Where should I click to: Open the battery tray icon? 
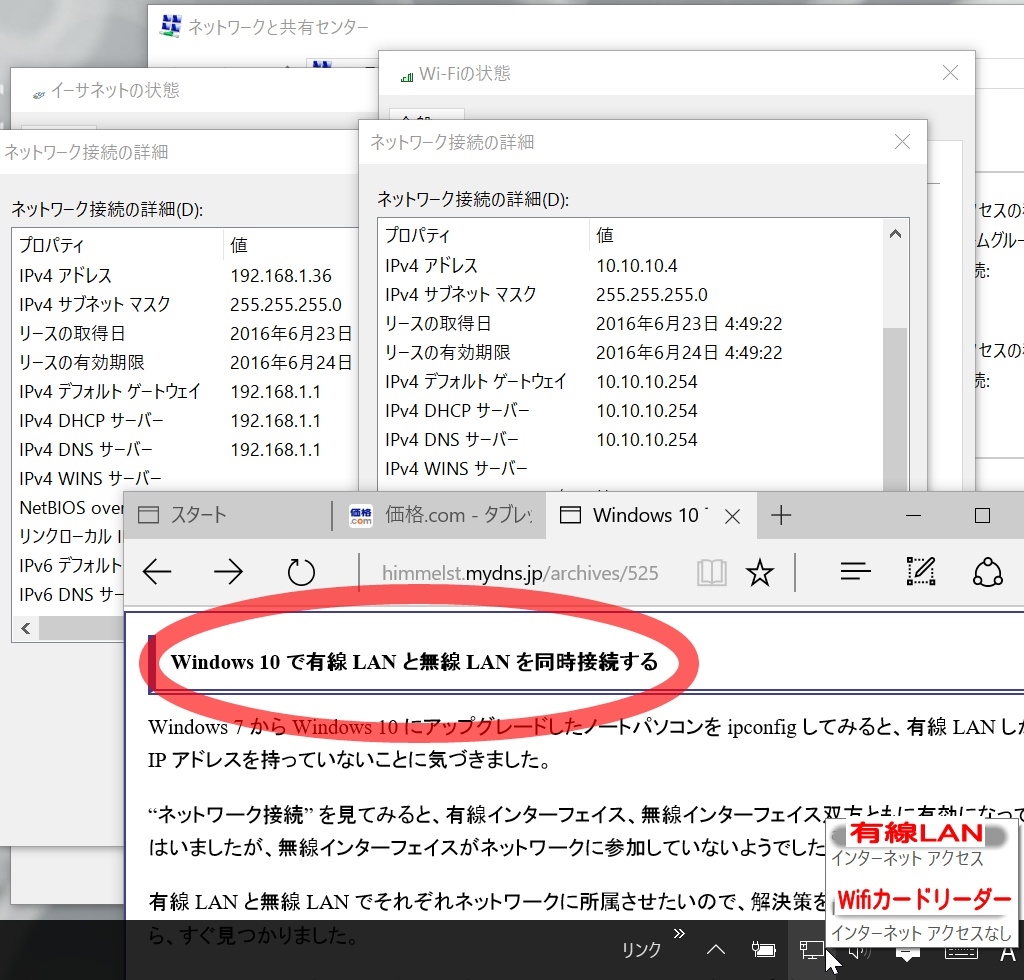click(x=763, y=949)
